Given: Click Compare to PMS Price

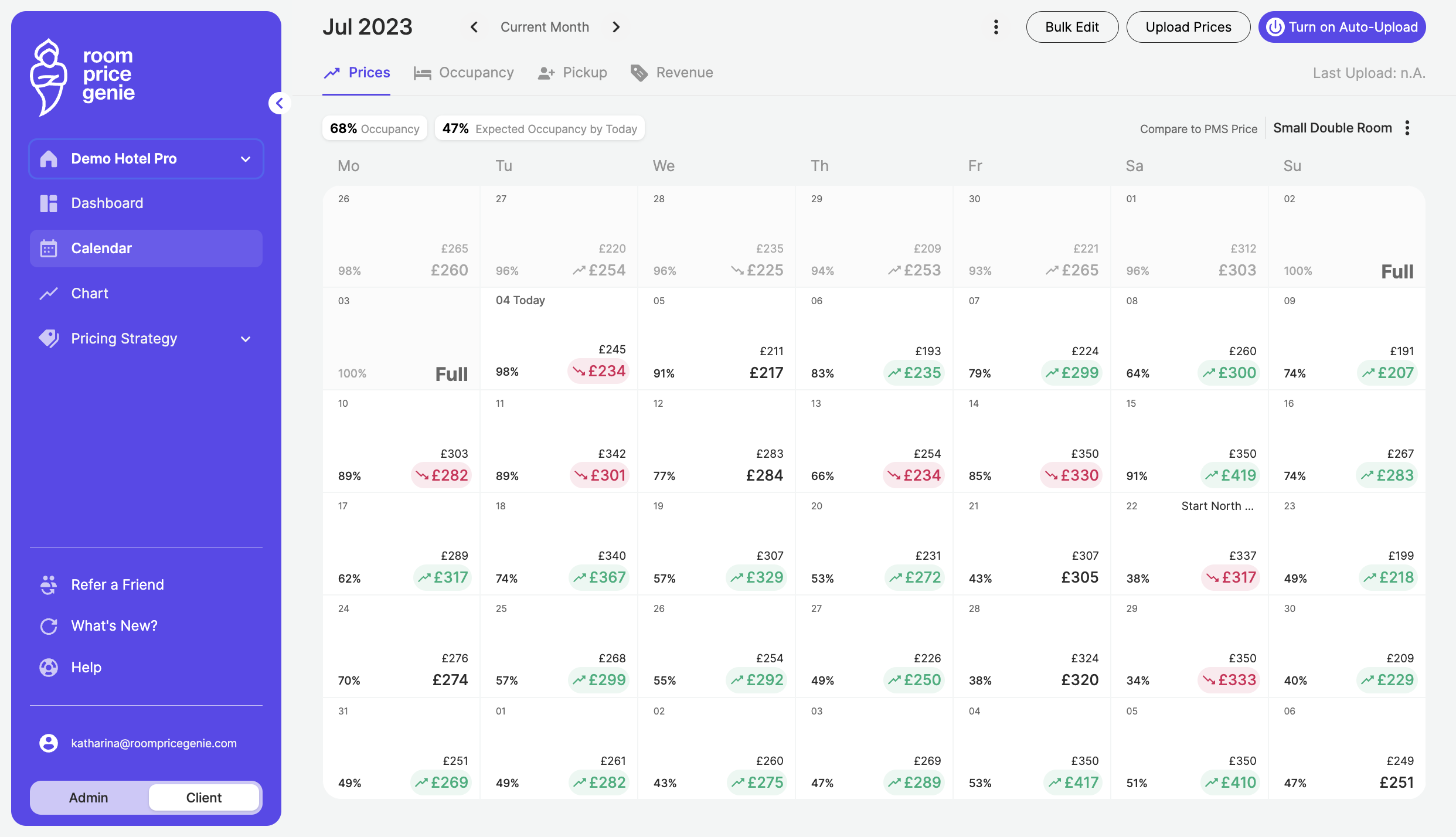Looking at the screenshot, I should tap(1198, 129).
